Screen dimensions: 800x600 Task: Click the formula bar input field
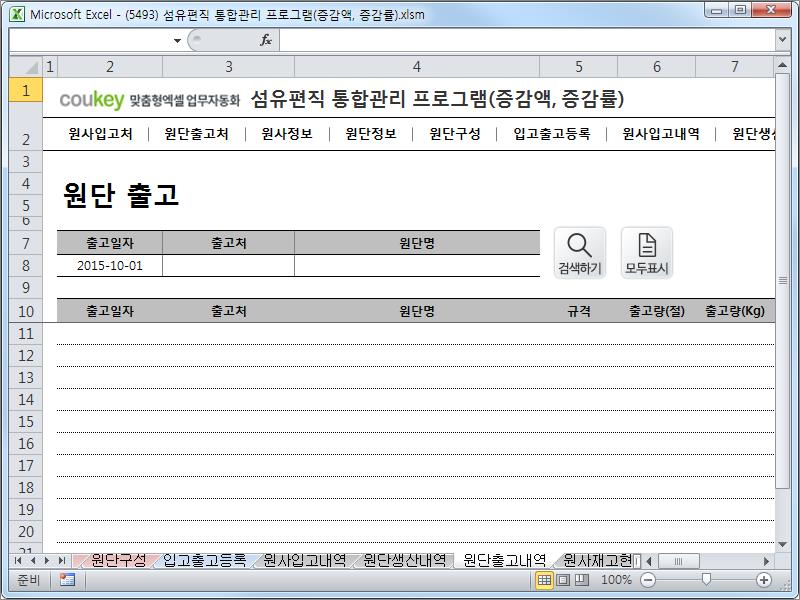(527, 40)
